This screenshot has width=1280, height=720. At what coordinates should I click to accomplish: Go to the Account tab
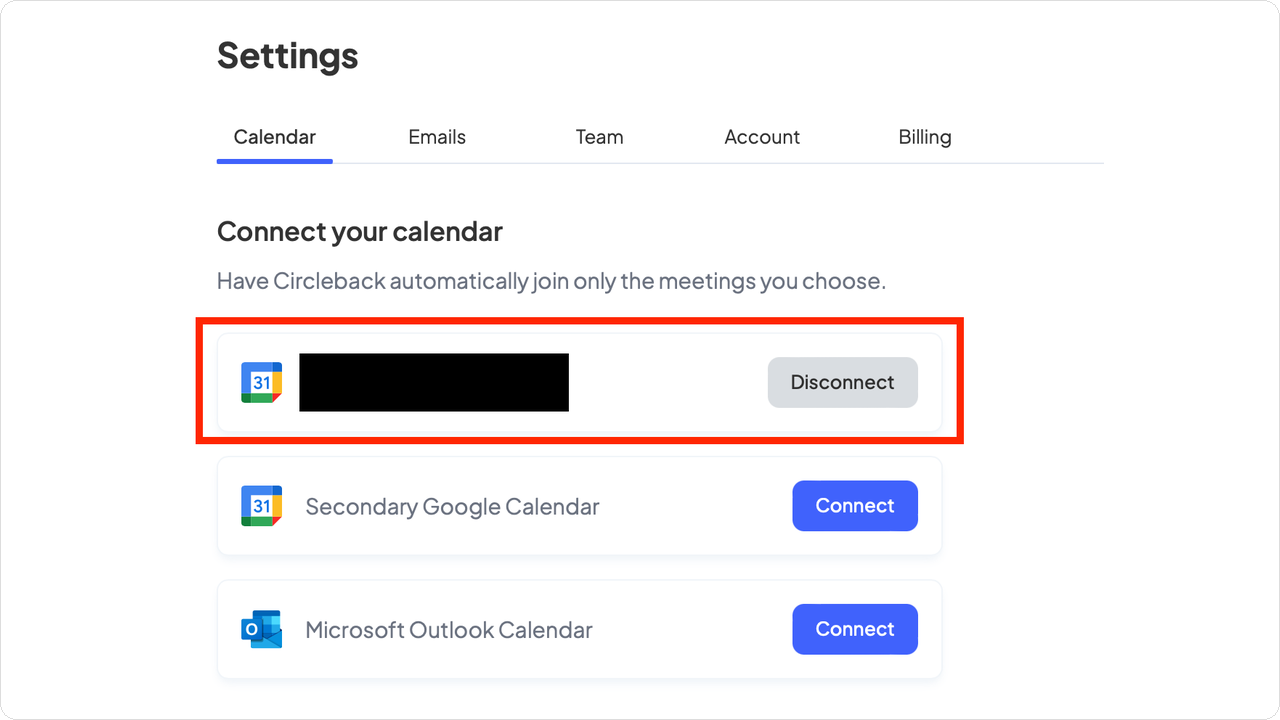(762, 138)
